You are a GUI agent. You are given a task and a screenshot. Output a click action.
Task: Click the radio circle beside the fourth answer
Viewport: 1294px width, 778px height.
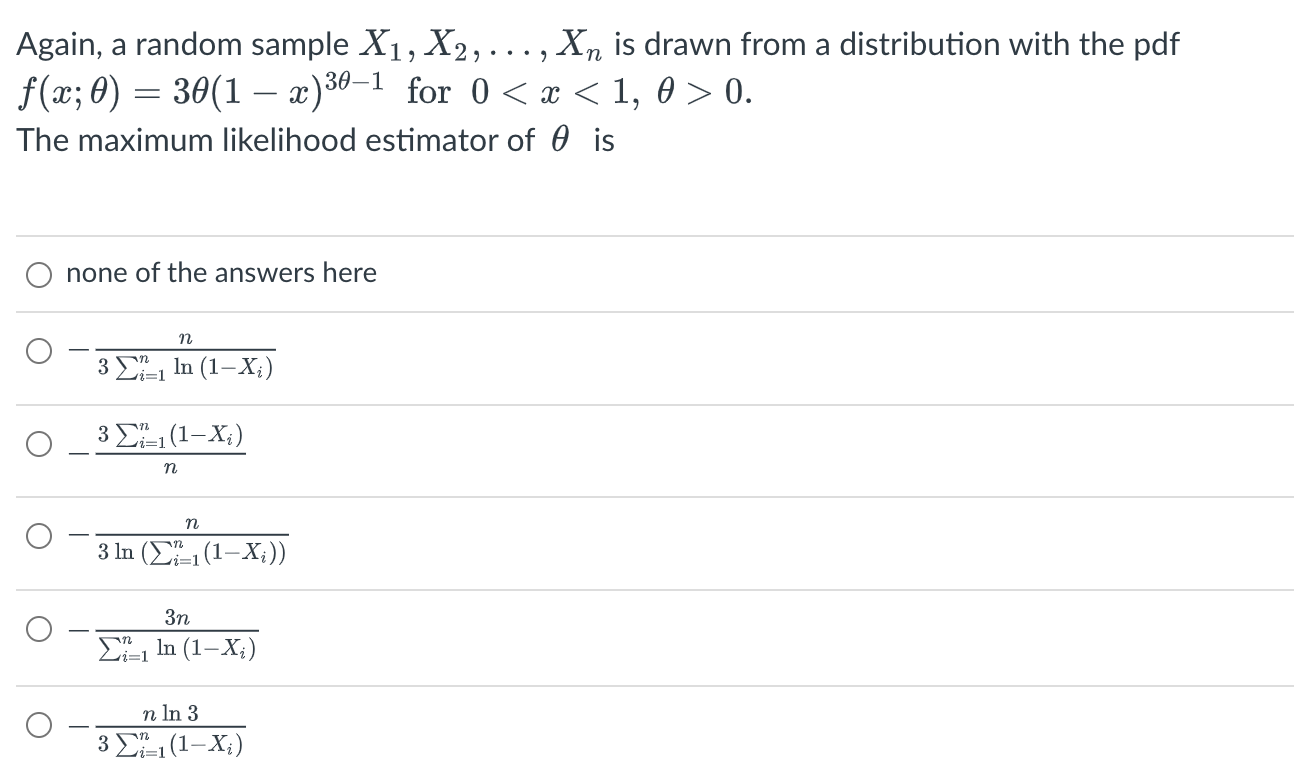click(38, 534)
